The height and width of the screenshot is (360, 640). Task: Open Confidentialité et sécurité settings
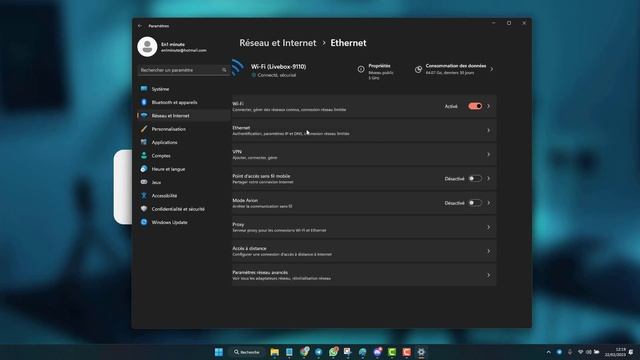coord(184,209)
